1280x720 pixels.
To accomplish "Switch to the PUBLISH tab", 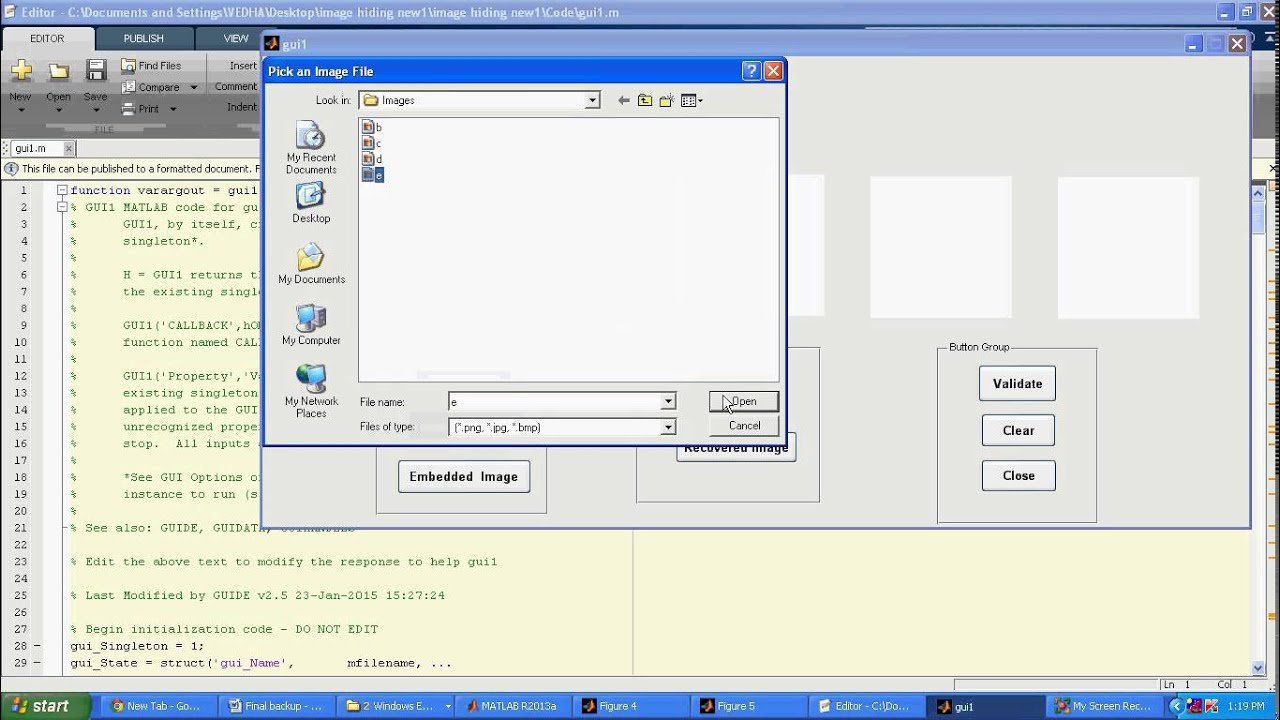I will point(143,38).
